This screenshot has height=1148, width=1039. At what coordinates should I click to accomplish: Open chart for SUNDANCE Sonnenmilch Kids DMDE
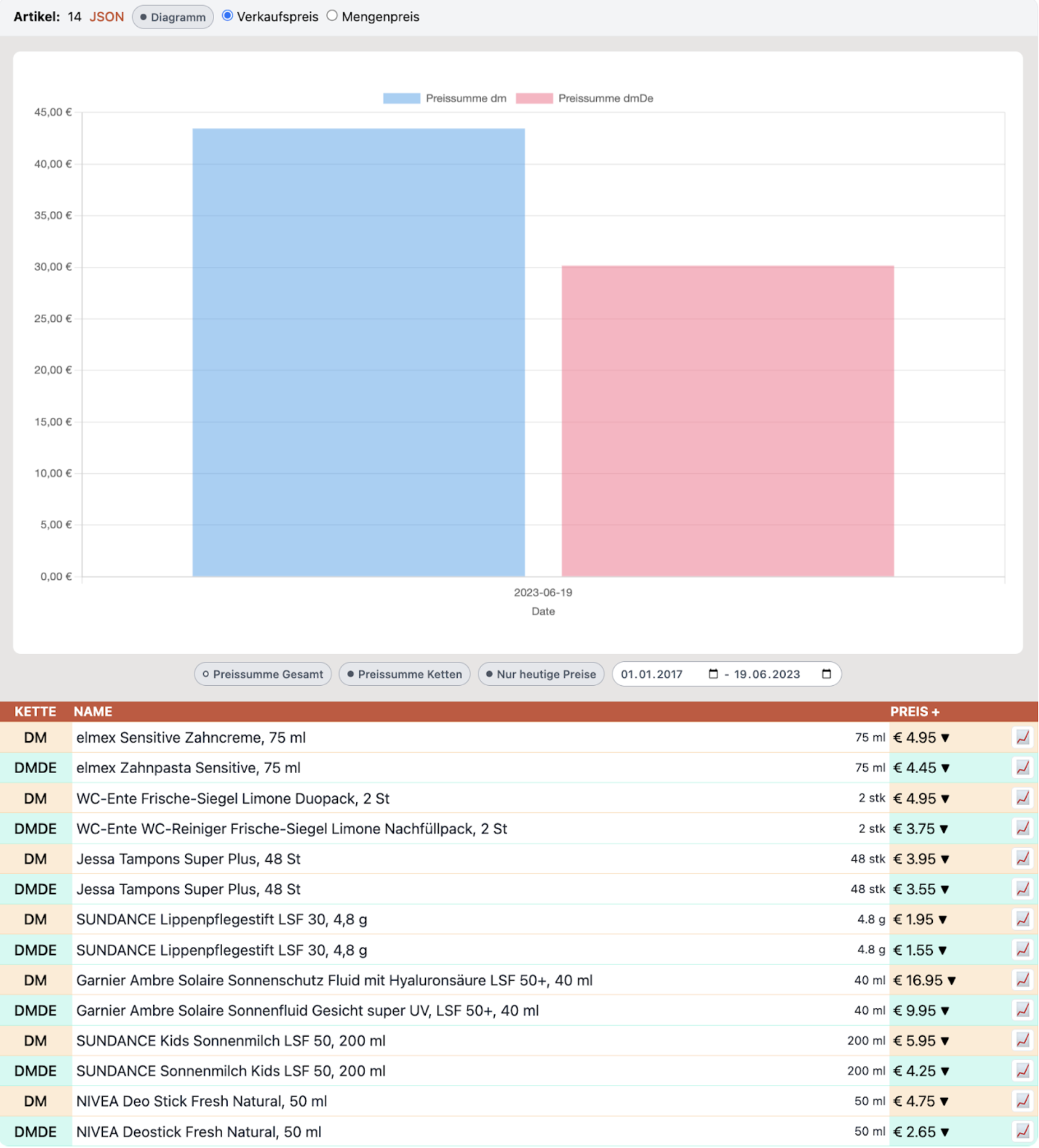pos(1023,1071)
